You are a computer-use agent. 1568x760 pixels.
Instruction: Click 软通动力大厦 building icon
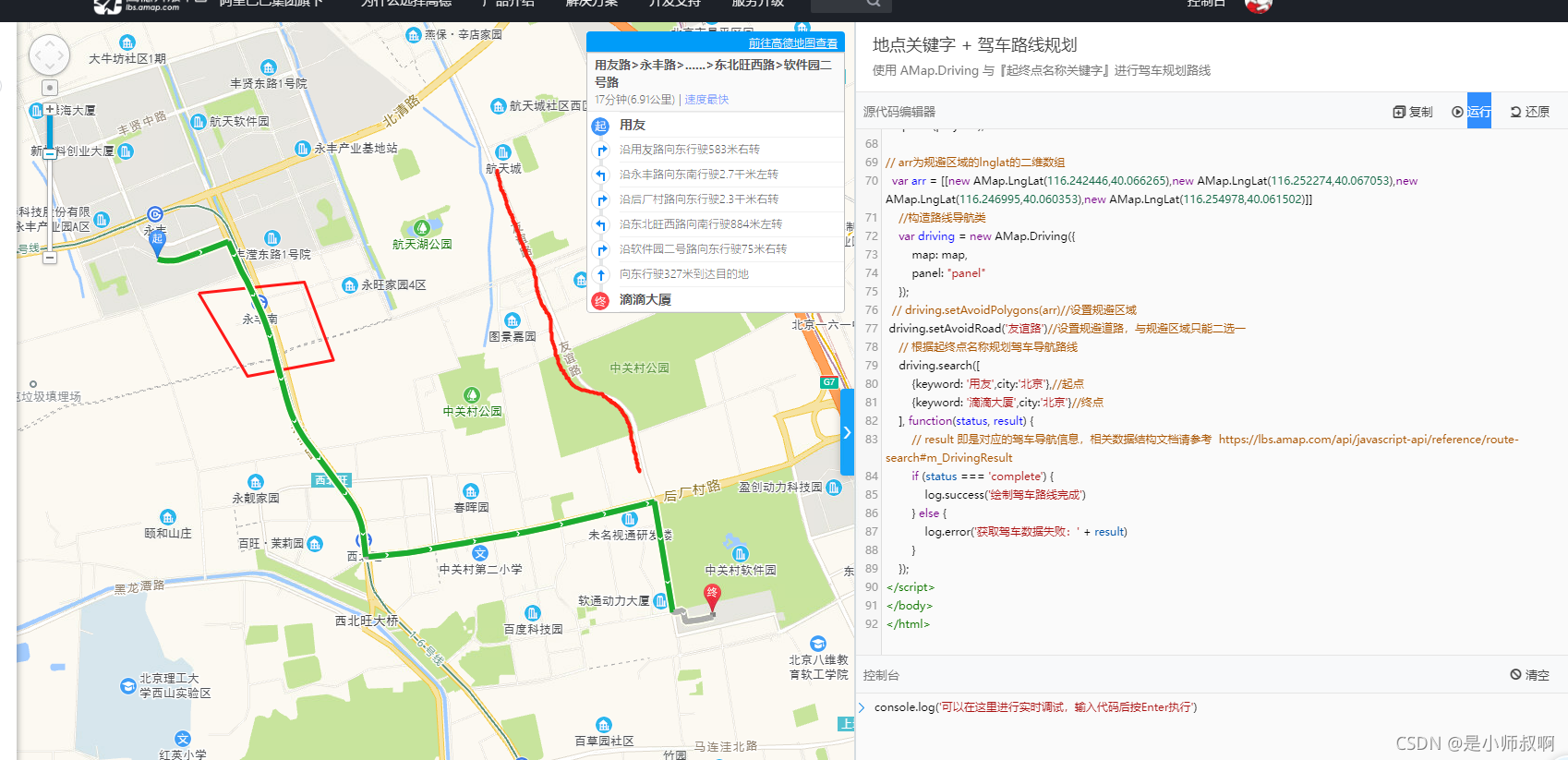(660, 601)
